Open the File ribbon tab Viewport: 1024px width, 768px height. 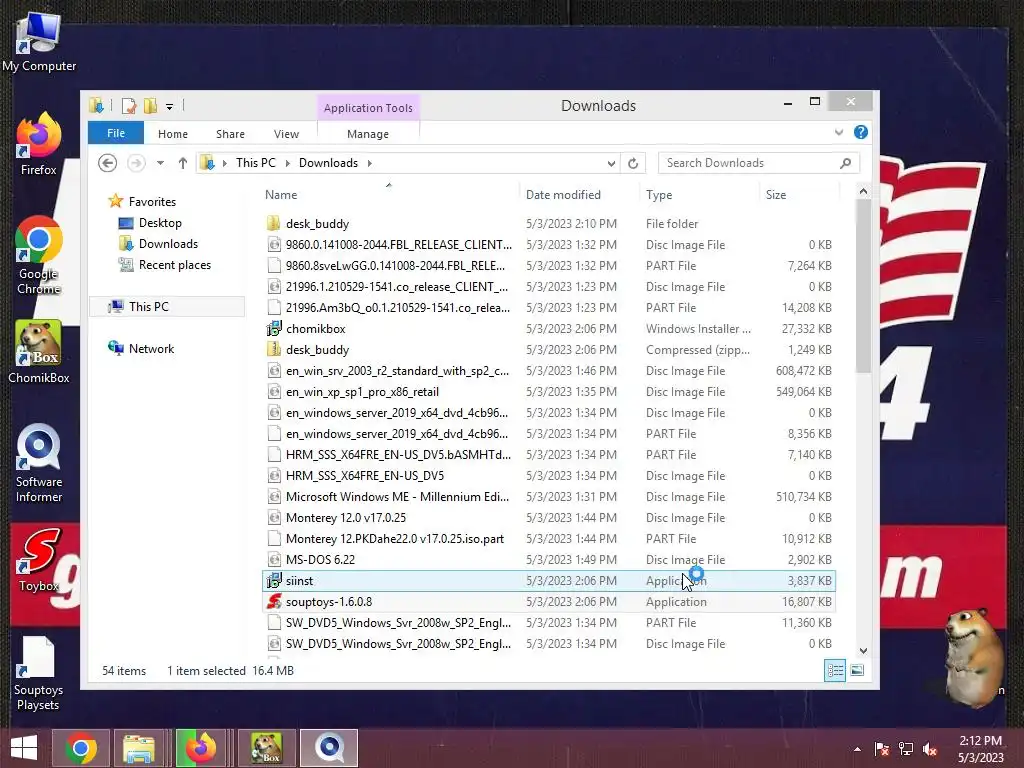tap(116, 133)
